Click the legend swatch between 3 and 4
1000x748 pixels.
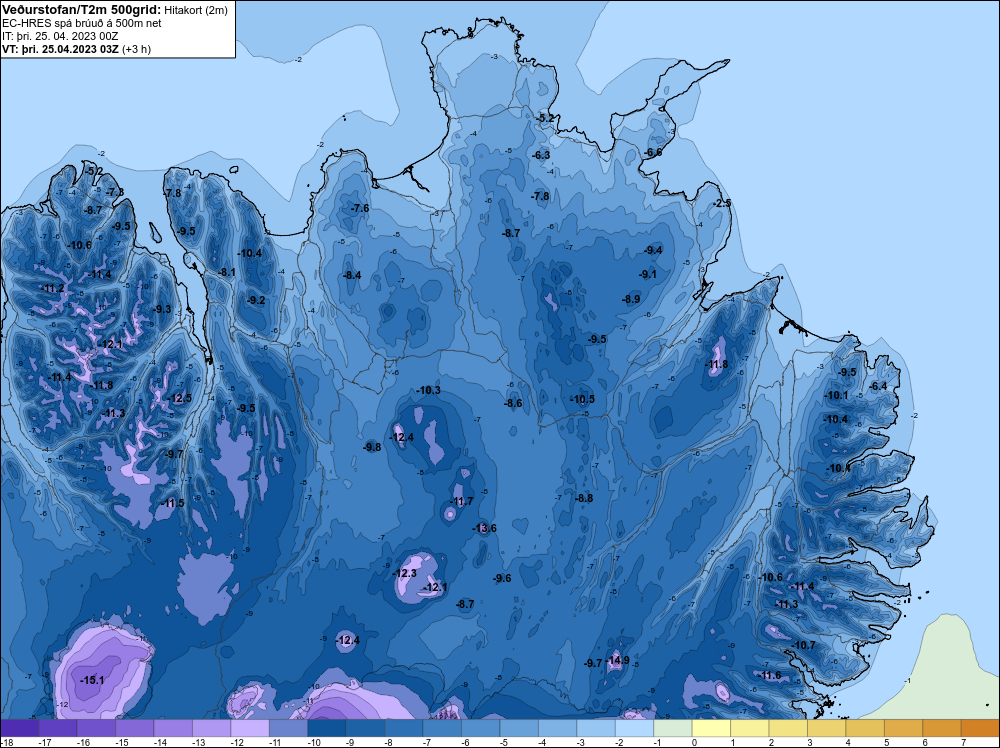coord(827,728)
